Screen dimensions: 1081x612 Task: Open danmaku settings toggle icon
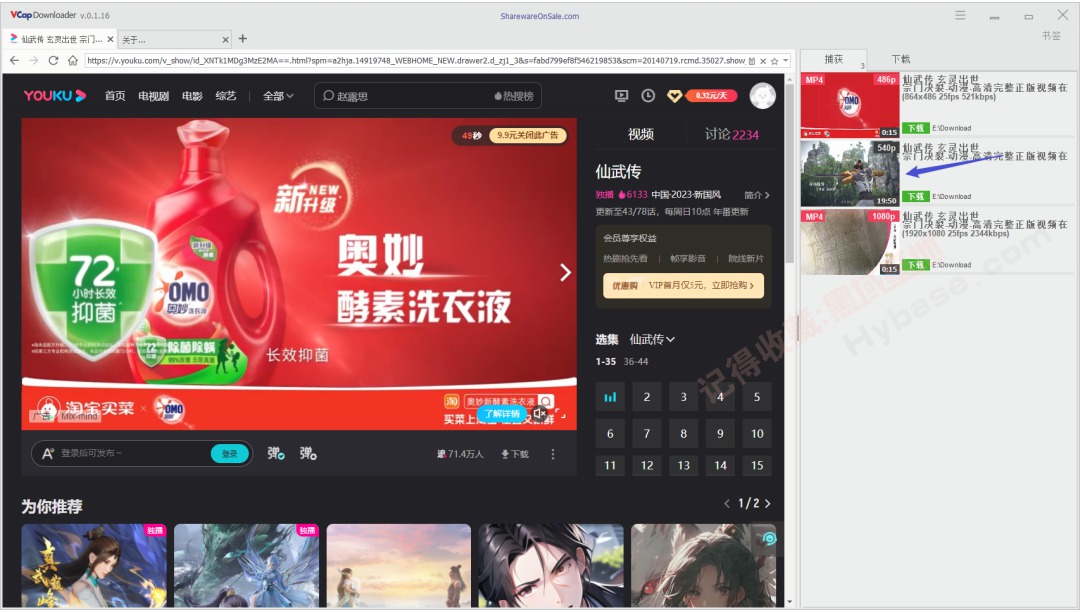pos(308,454)
